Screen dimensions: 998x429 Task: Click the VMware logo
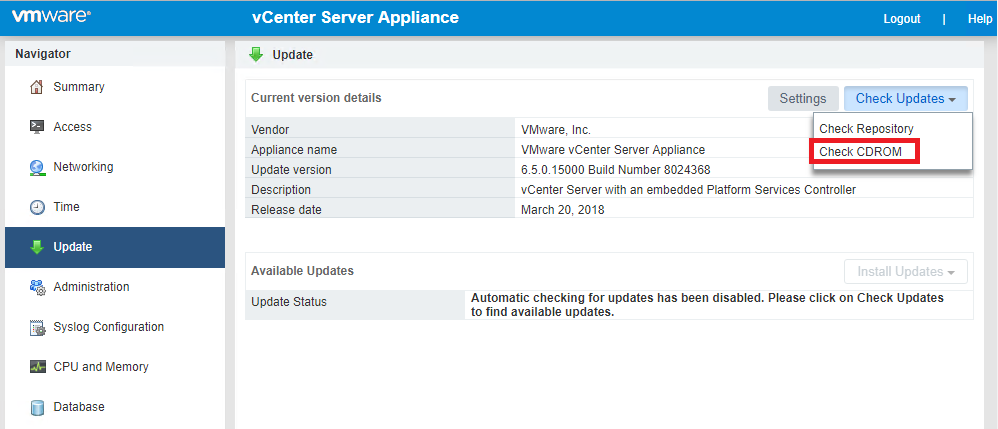point(51,17)
